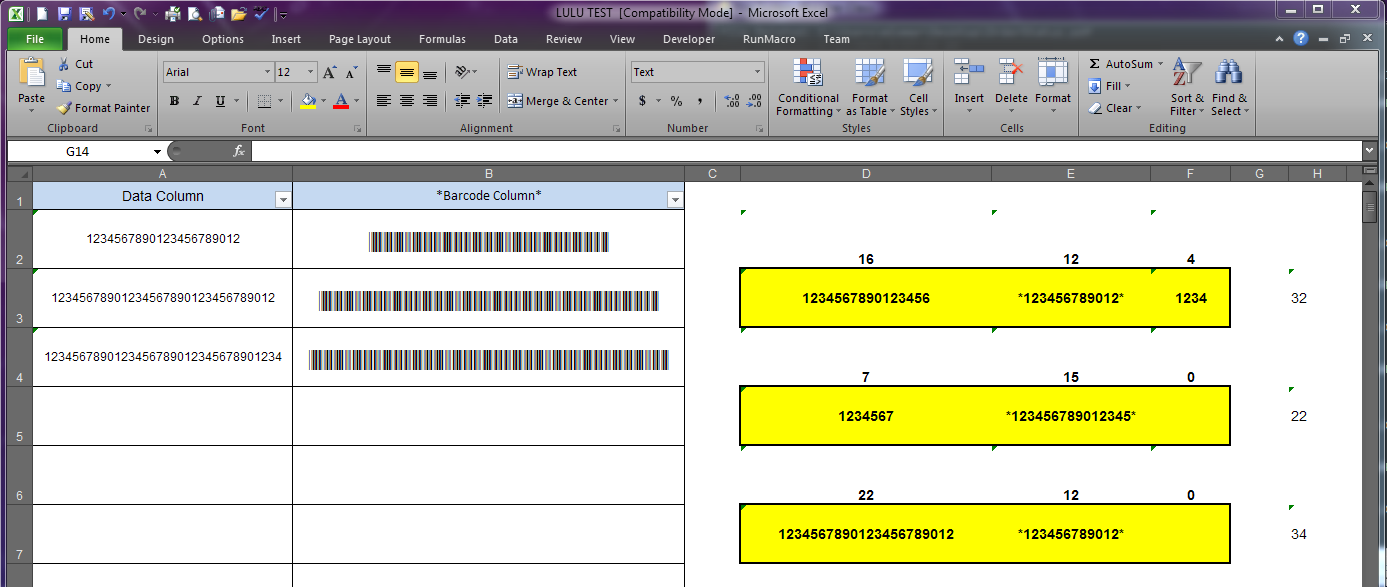This screenshot has width=1387, height=587.
Task: Click the New blank document icon
Action: click(x=43, y=13)
